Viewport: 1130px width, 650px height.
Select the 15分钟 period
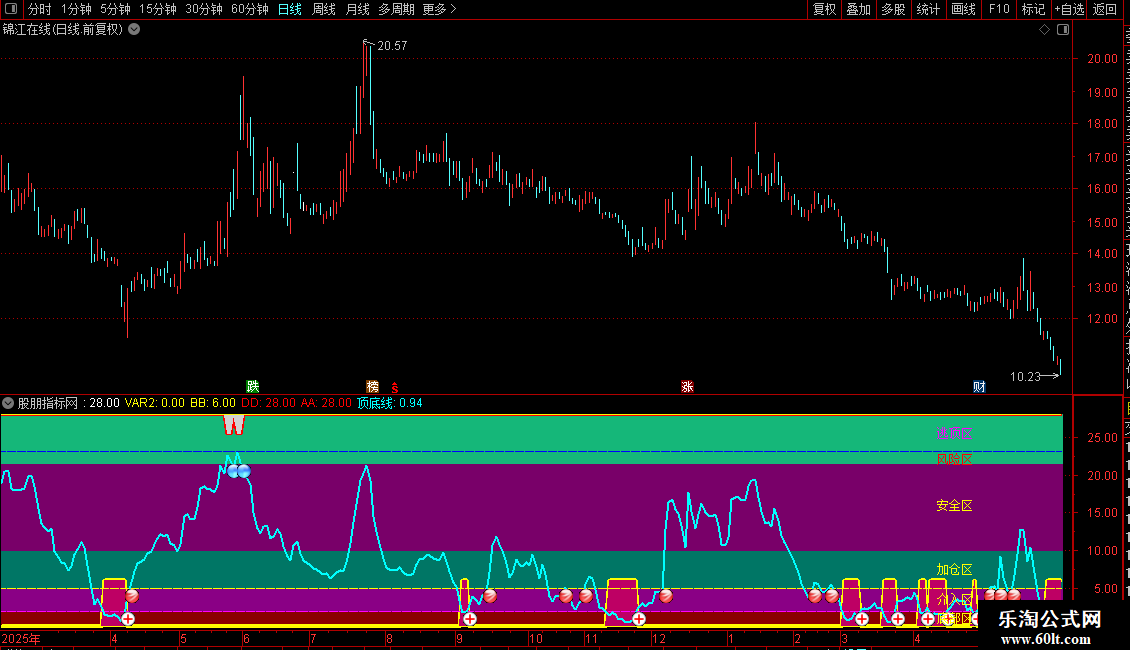(x=158, y=9)
